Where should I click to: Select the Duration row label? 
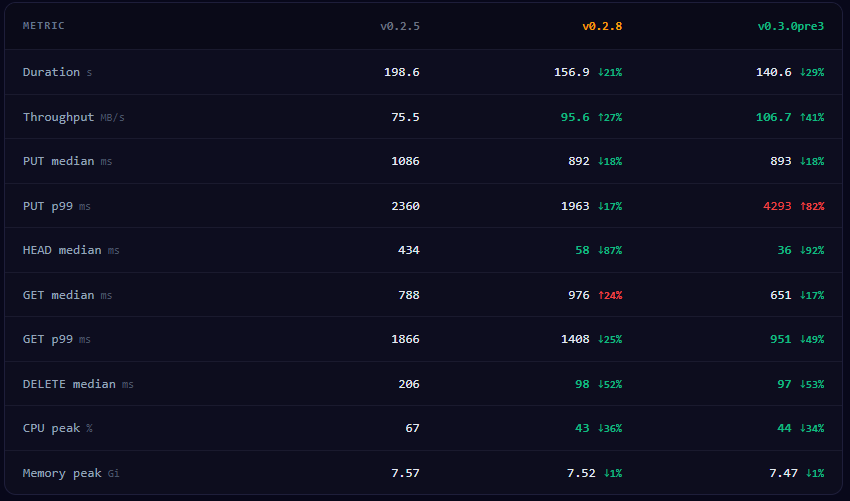51,72
